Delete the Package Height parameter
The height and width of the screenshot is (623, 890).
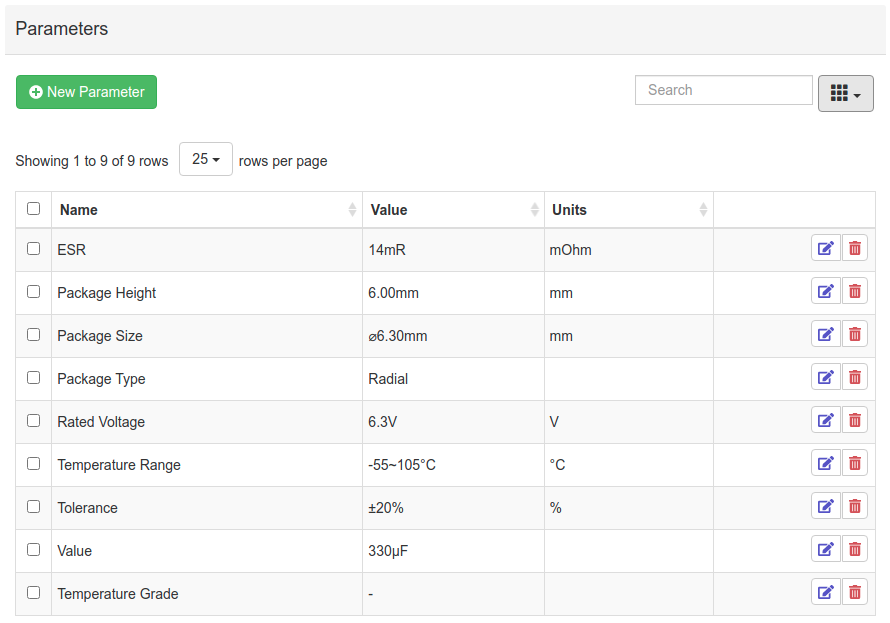coord(855,292)
